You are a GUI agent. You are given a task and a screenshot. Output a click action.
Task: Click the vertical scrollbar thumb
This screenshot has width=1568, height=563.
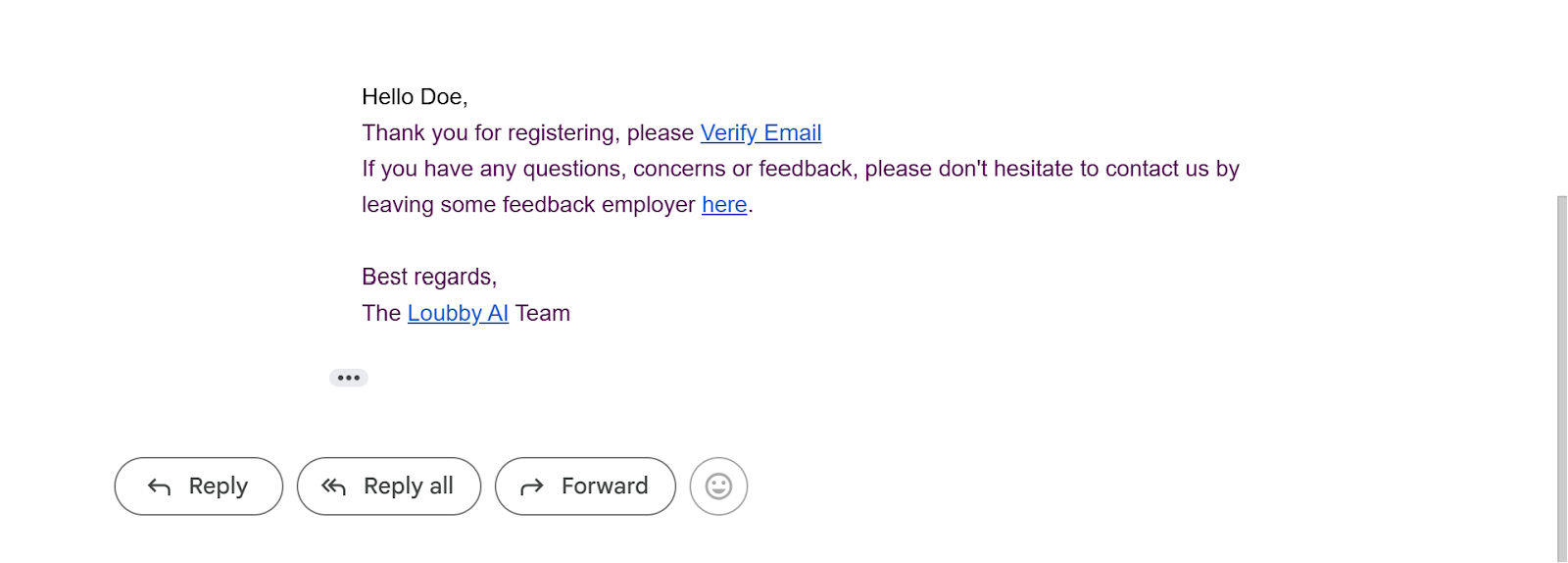point(1562,379)
